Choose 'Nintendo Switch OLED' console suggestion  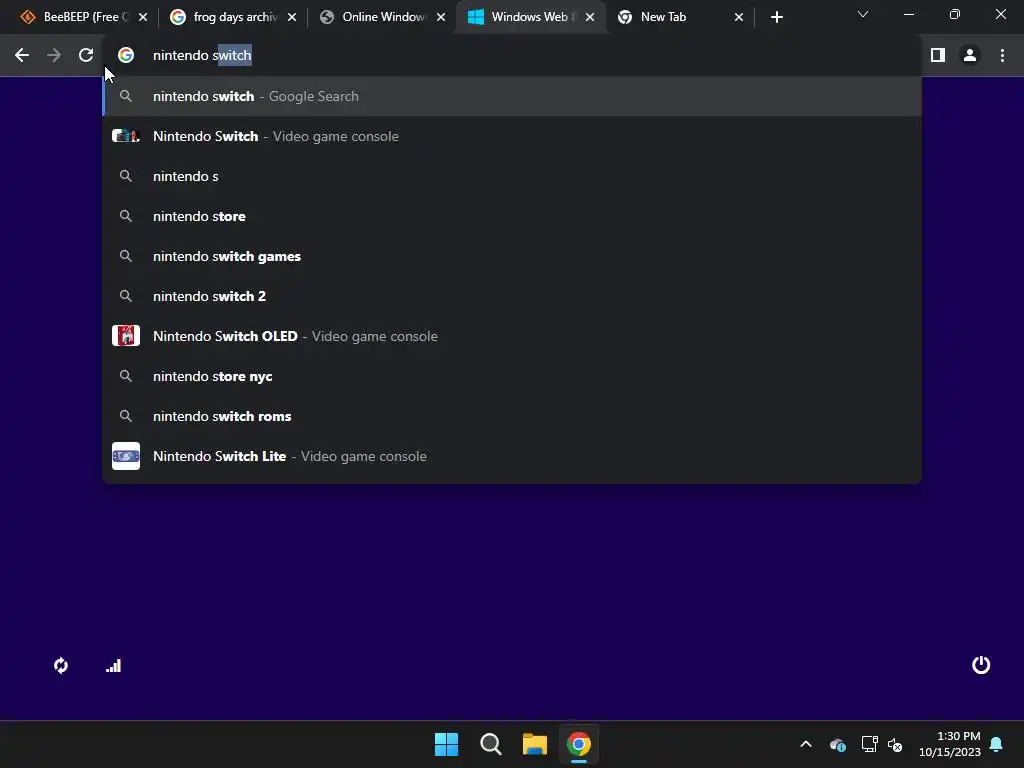coord(512,336)
